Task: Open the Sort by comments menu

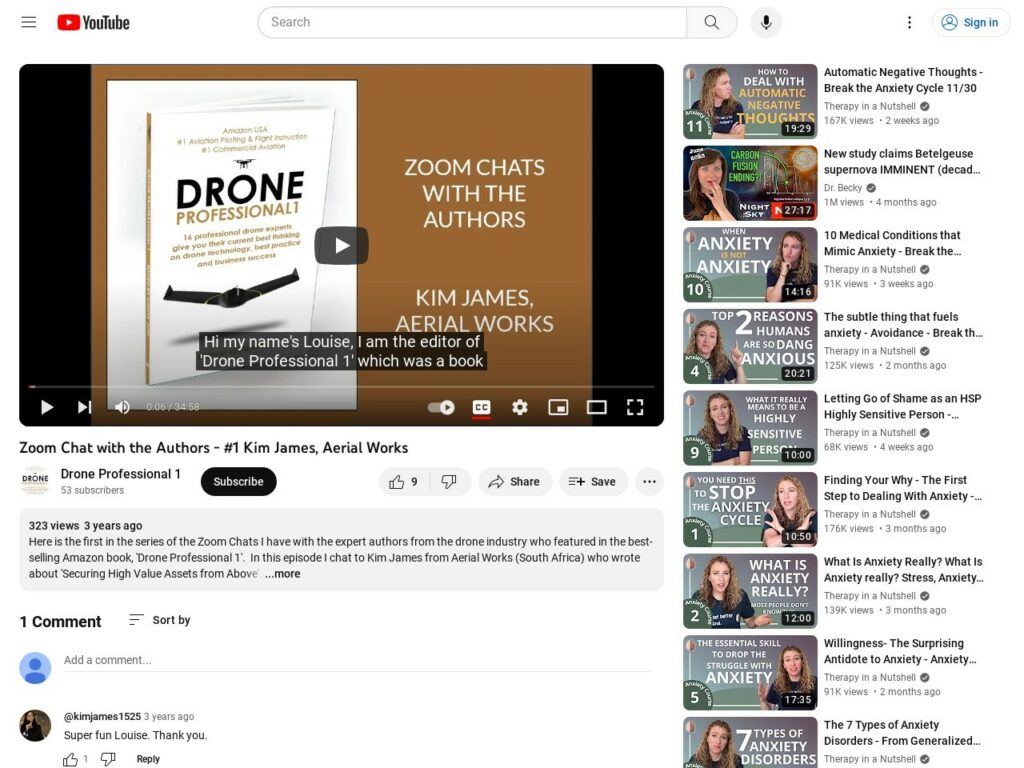Action: 160,620
